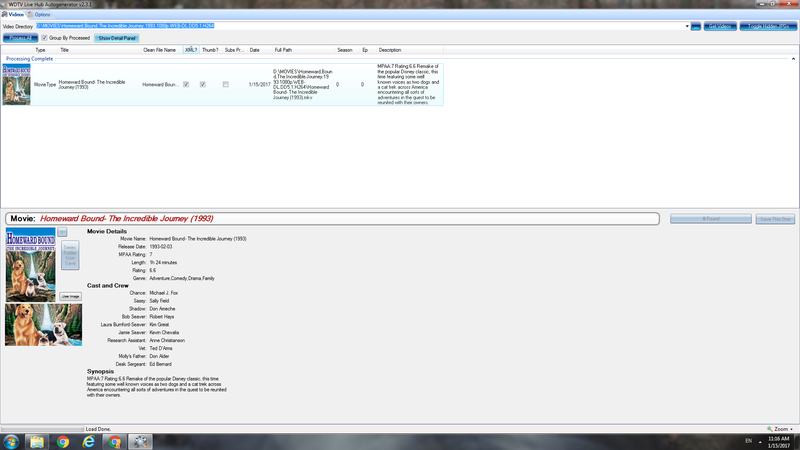Select the Homeward Bound poster thumbnail in list
Image resolution: width=800 pixels, height=450 pixels.
(16, 84)
